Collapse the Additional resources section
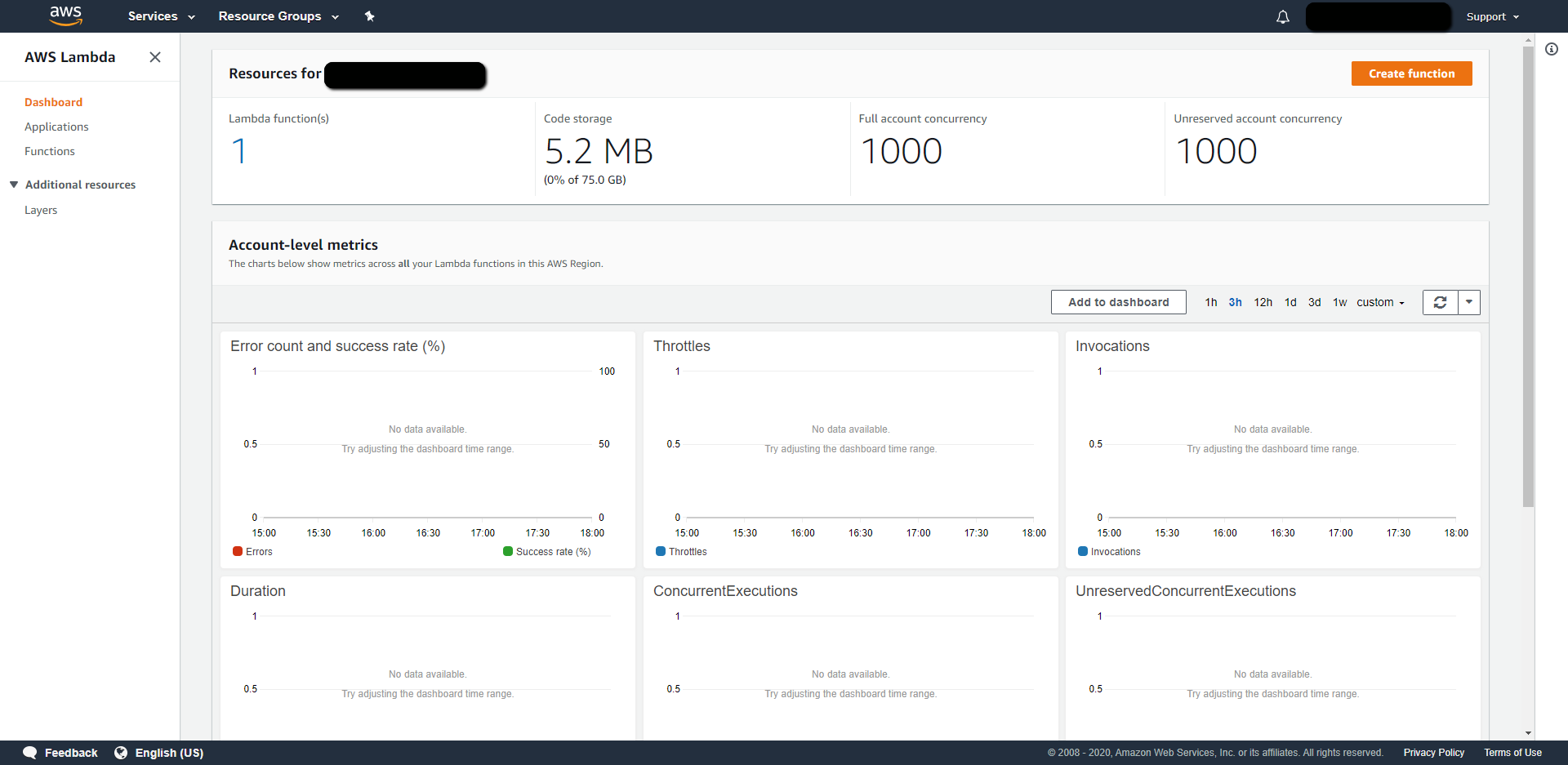1568x765 pixels. pyautogui.click(x=14, y=185)
